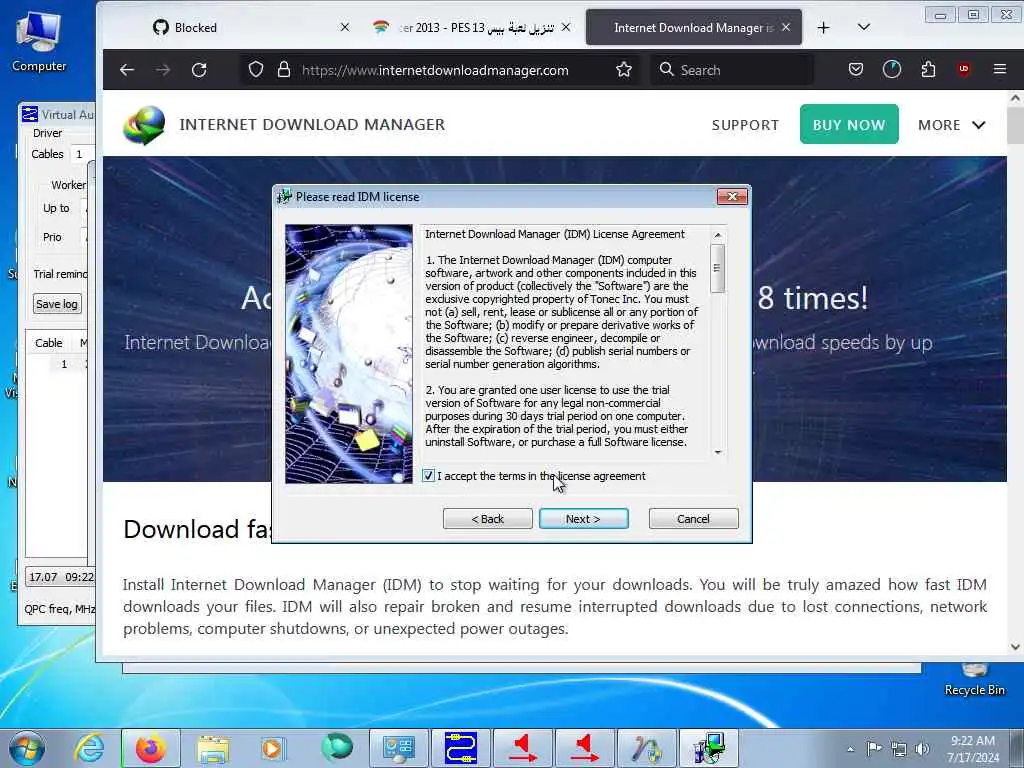The height and width of the screenshot is (768, 1024).
Task: Click the tools and cable taskbar icon
Action: 647,748
